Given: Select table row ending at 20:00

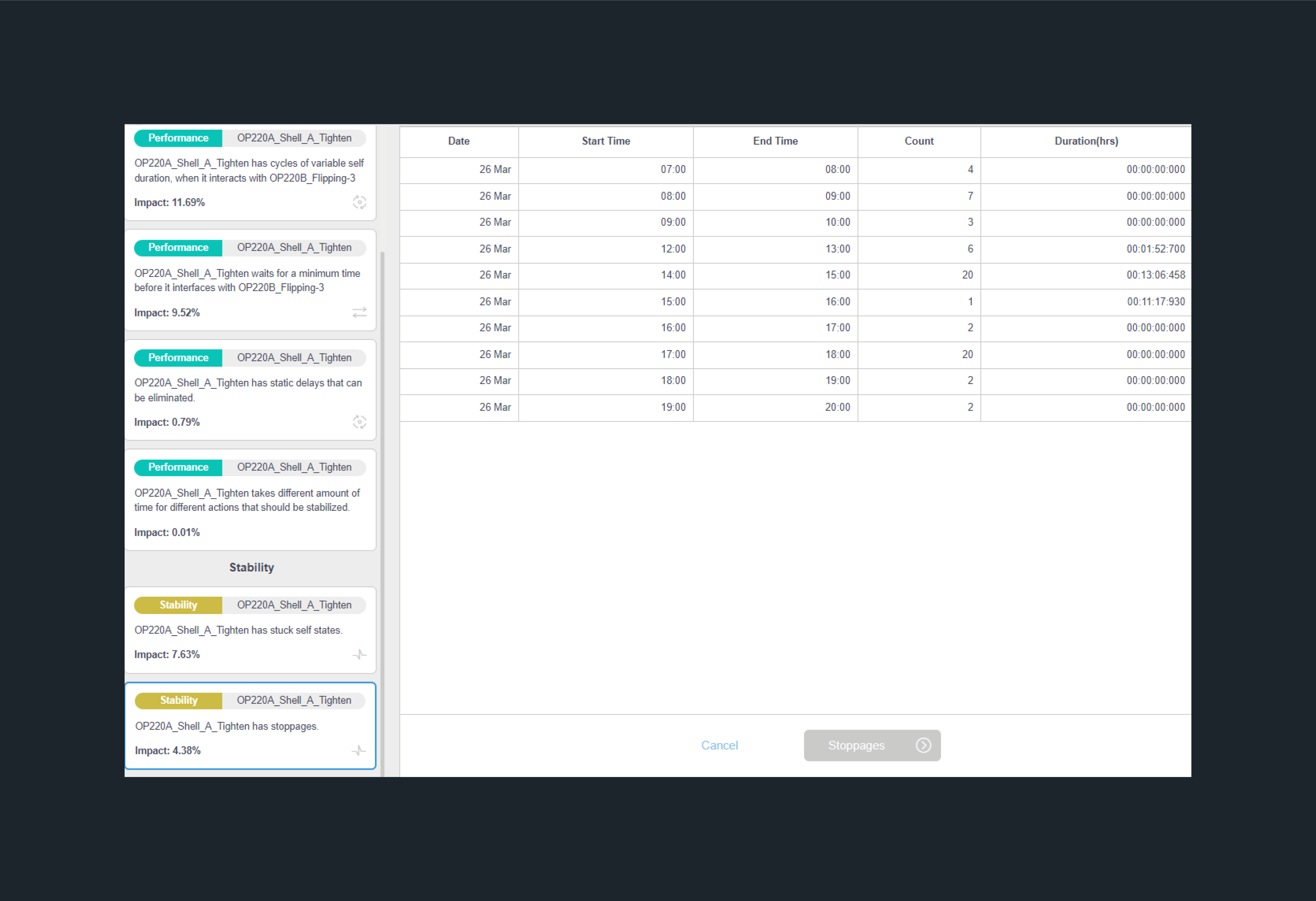Looking at the screenshot, I should pos(796,407).
